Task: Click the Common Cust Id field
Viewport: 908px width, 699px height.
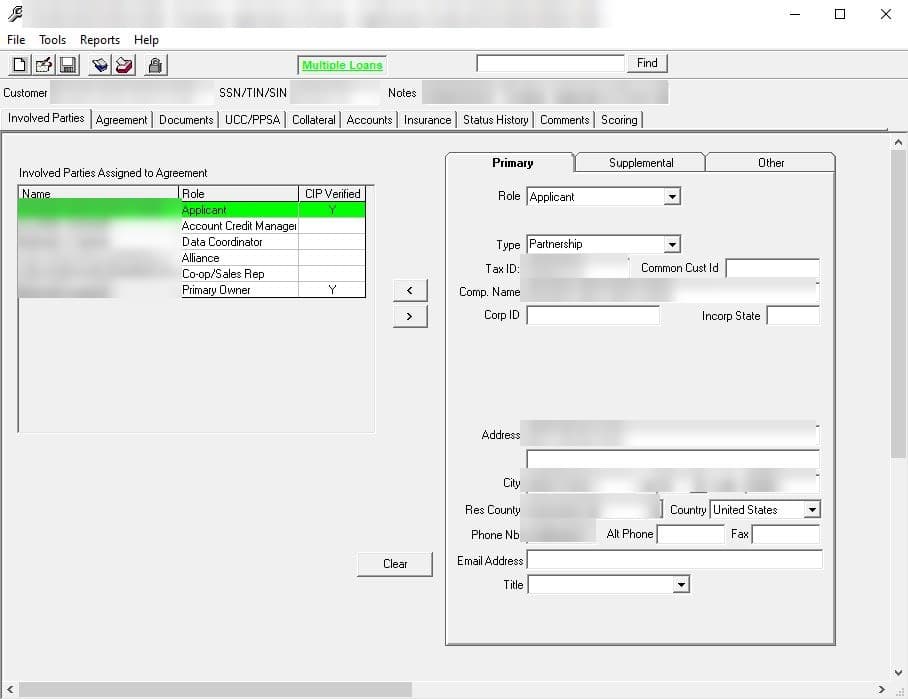Action: (772, 268)
